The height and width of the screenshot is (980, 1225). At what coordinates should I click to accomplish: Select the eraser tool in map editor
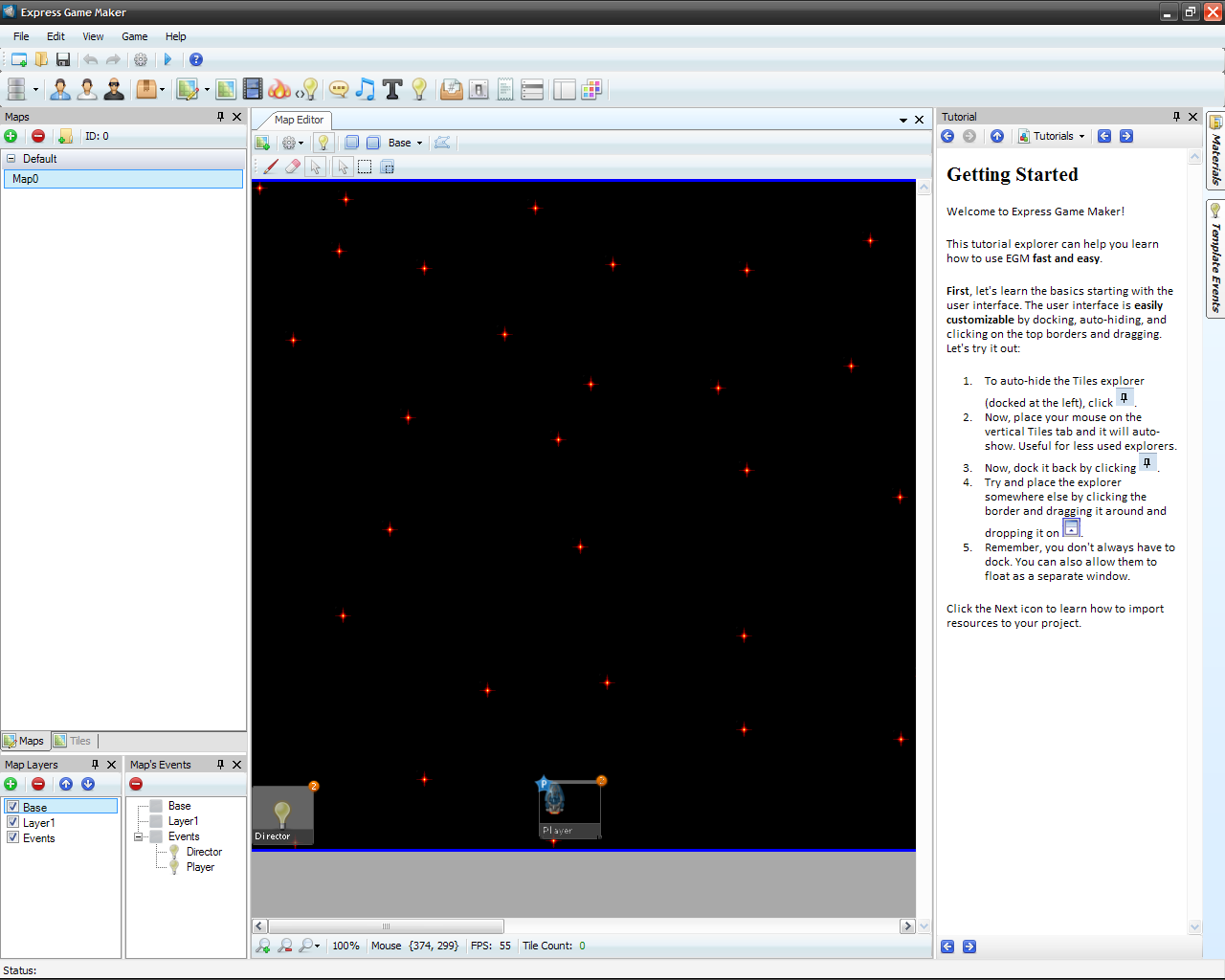(293, 167)
